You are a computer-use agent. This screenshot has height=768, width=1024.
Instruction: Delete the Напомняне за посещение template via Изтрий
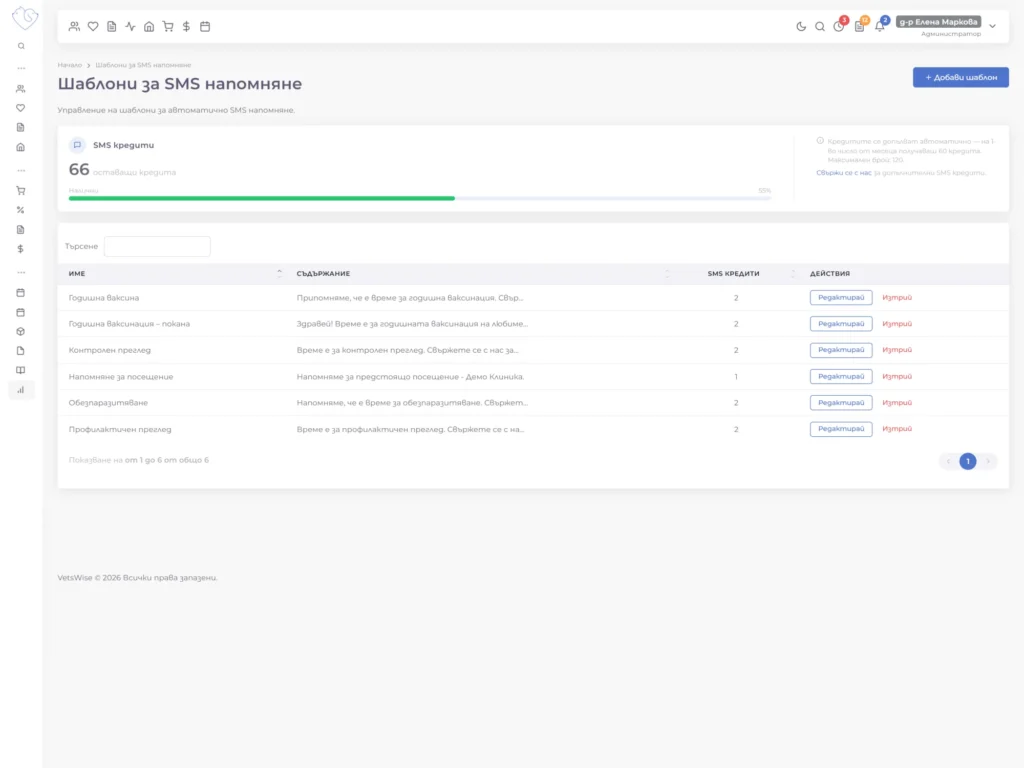897,377
